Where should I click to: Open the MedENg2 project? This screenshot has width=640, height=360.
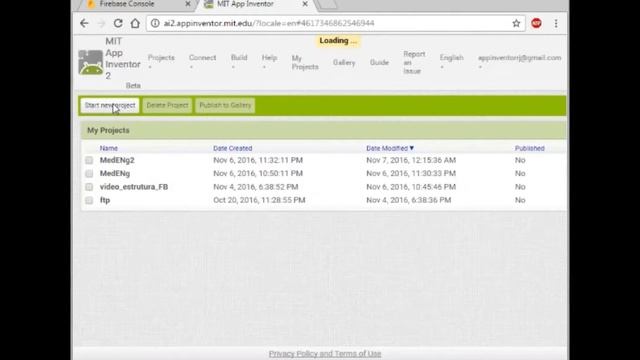117,160
